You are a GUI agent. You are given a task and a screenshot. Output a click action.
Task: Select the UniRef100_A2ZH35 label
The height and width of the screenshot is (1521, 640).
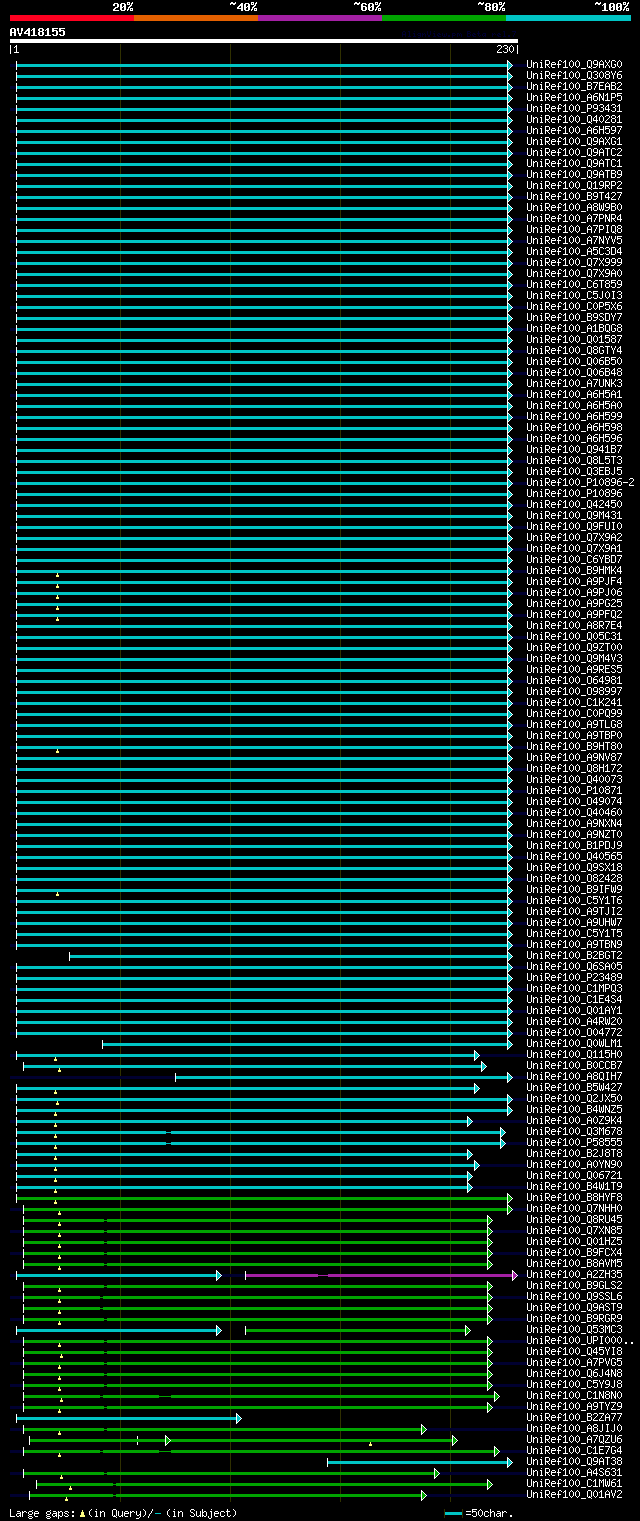(x=574, y=1275)
